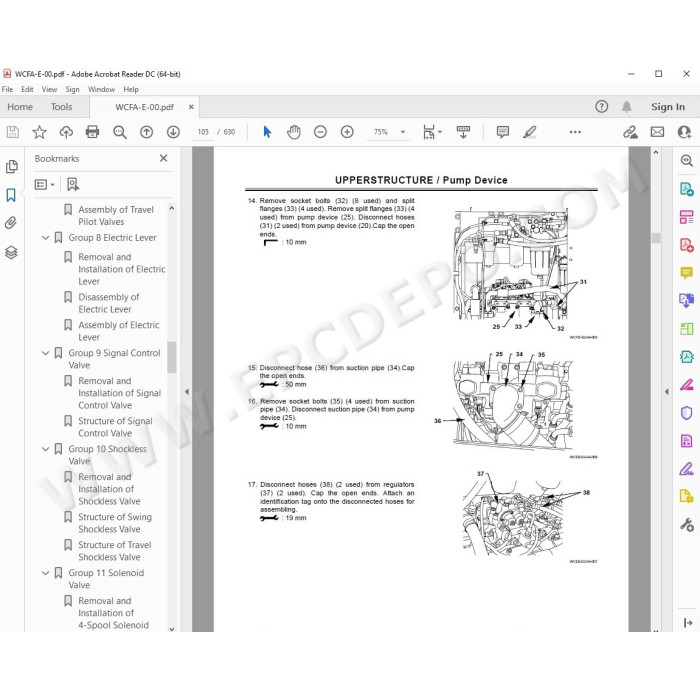Open the File menu

[8, 89]
